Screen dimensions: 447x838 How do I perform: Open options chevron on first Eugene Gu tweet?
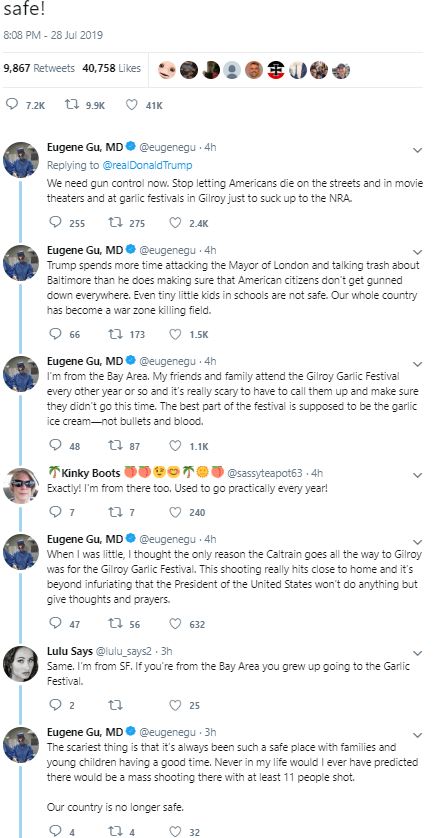(418, 150)
